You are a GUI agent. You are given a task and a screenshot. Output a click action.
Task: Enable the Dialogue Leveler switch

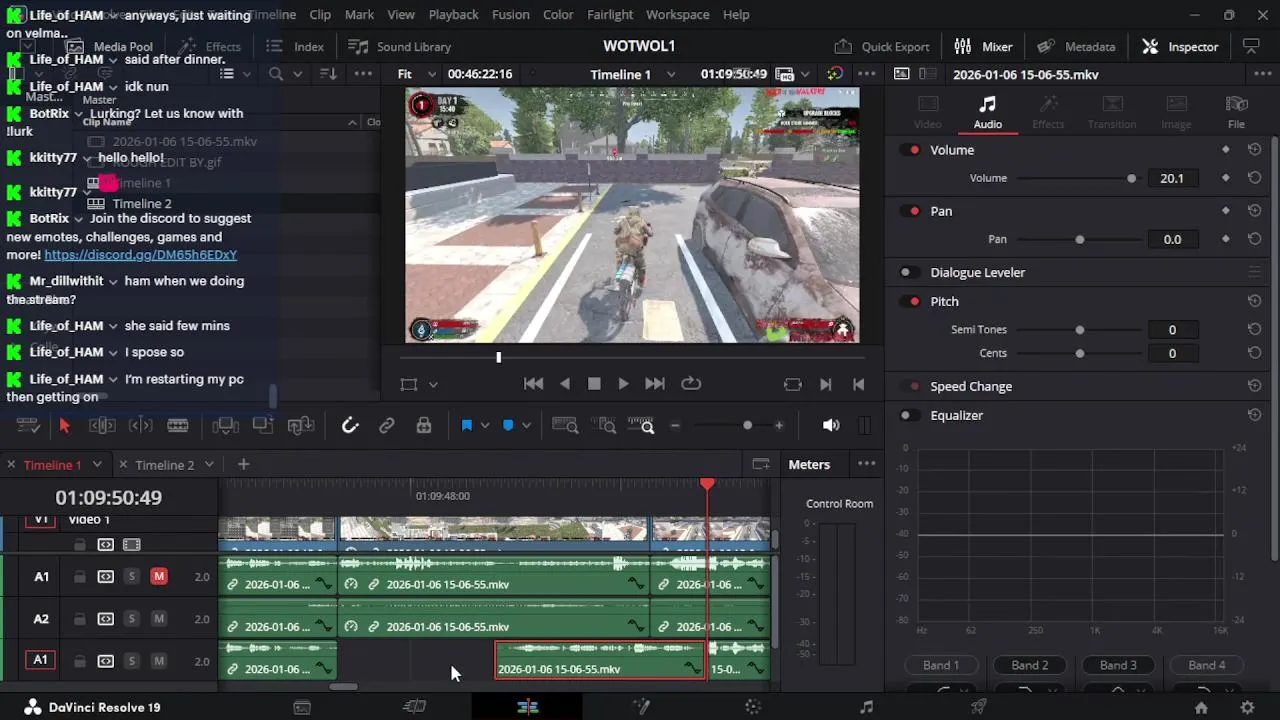click(x=909, y=272)
